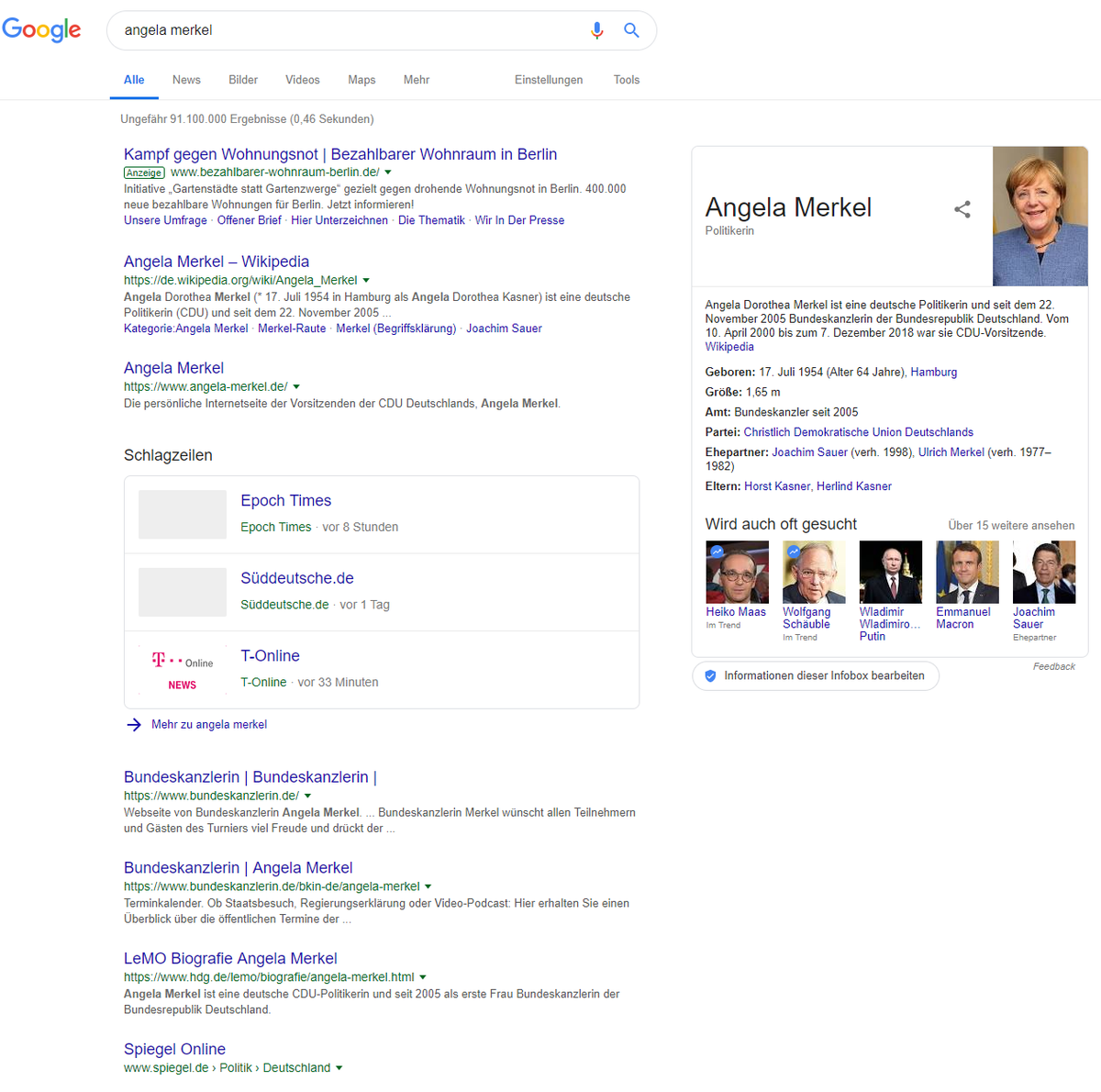Open dropdown beside spiegel.de Politik Deutschland
Viewport: 1101px width, 1092px height.
click(339, 1068)
